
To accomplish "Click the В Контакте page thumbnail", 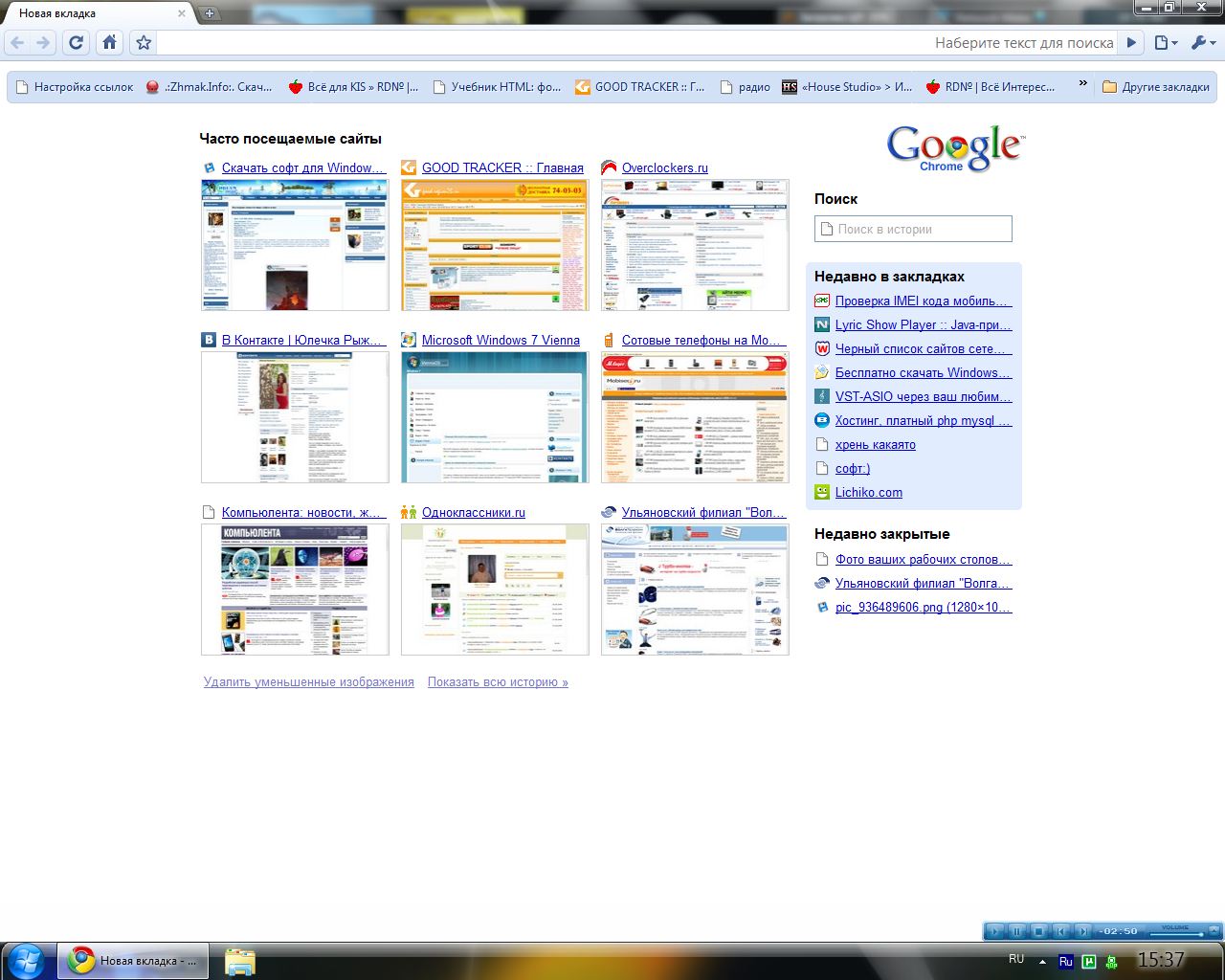I will point(295,417).
